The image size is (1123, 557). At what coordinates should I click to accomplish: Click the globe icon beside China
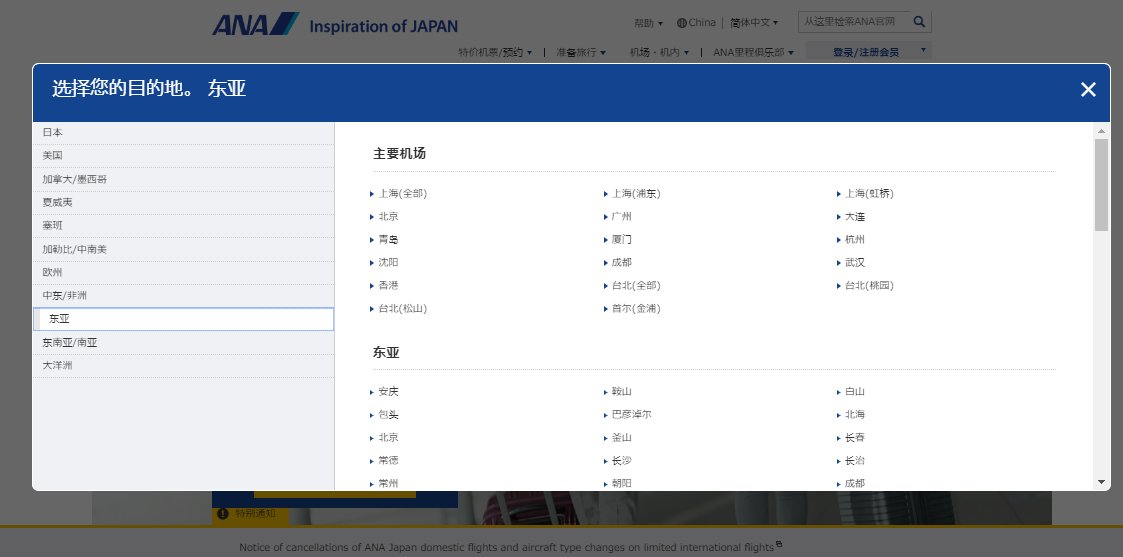coord(681,23)
